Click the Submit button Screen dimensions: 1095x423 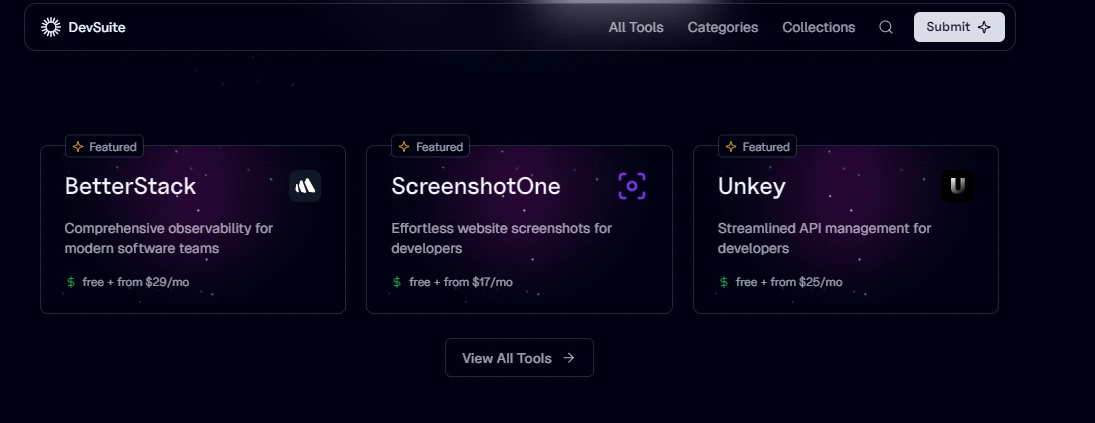point(960,27)
